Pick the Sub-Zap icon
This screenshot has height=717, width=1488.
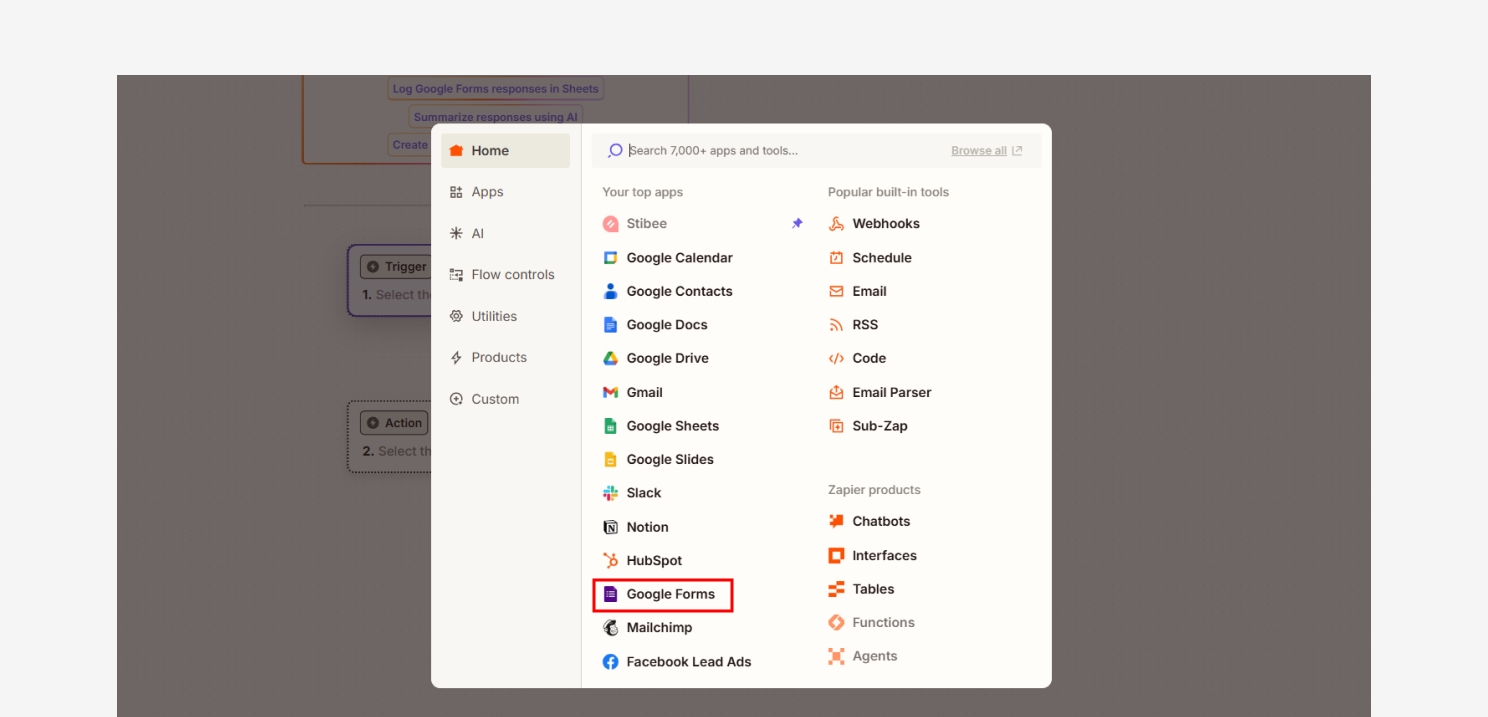[837, 426]
